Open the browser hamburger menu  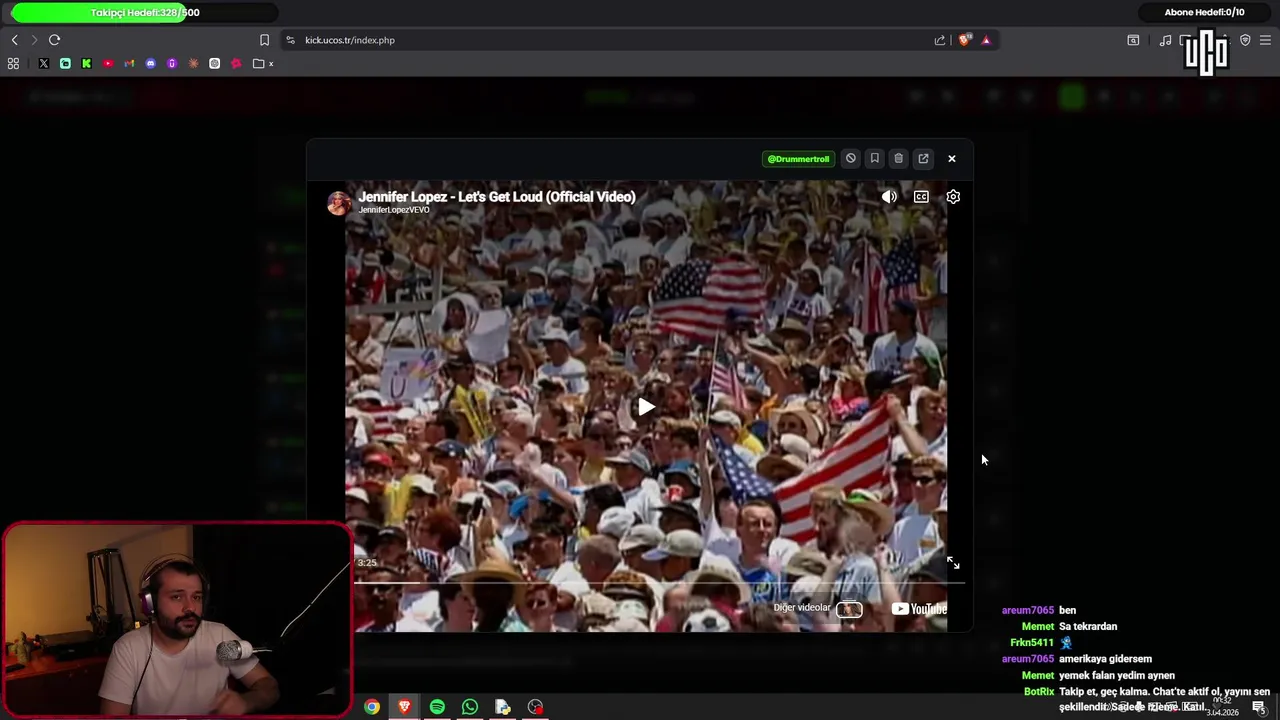coord(1265,40)
